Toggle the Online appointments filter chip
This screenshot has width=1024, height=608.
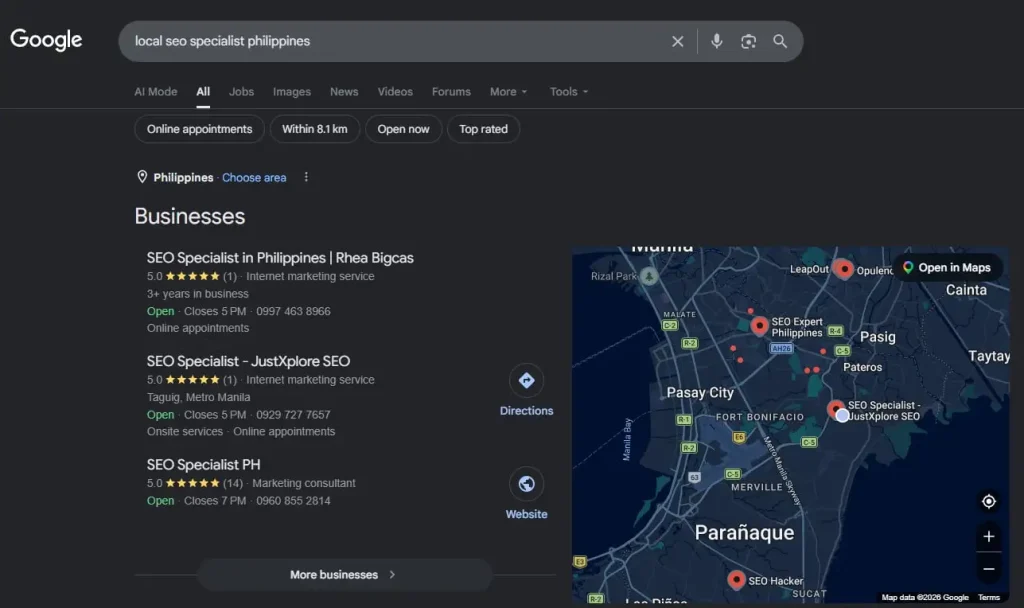(x=199, y=129)
